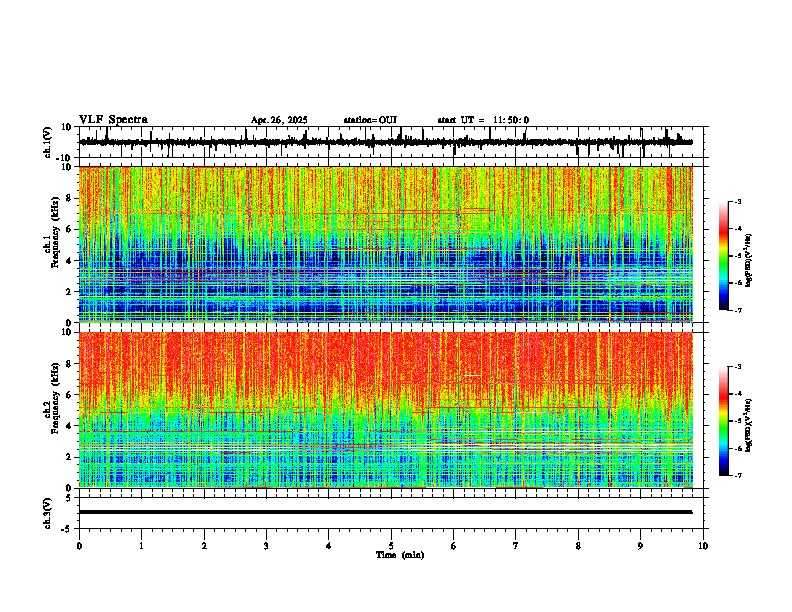Select the ch.1 spectrogram color bar
The image size is (792, 612).
[x=724, y=256]
